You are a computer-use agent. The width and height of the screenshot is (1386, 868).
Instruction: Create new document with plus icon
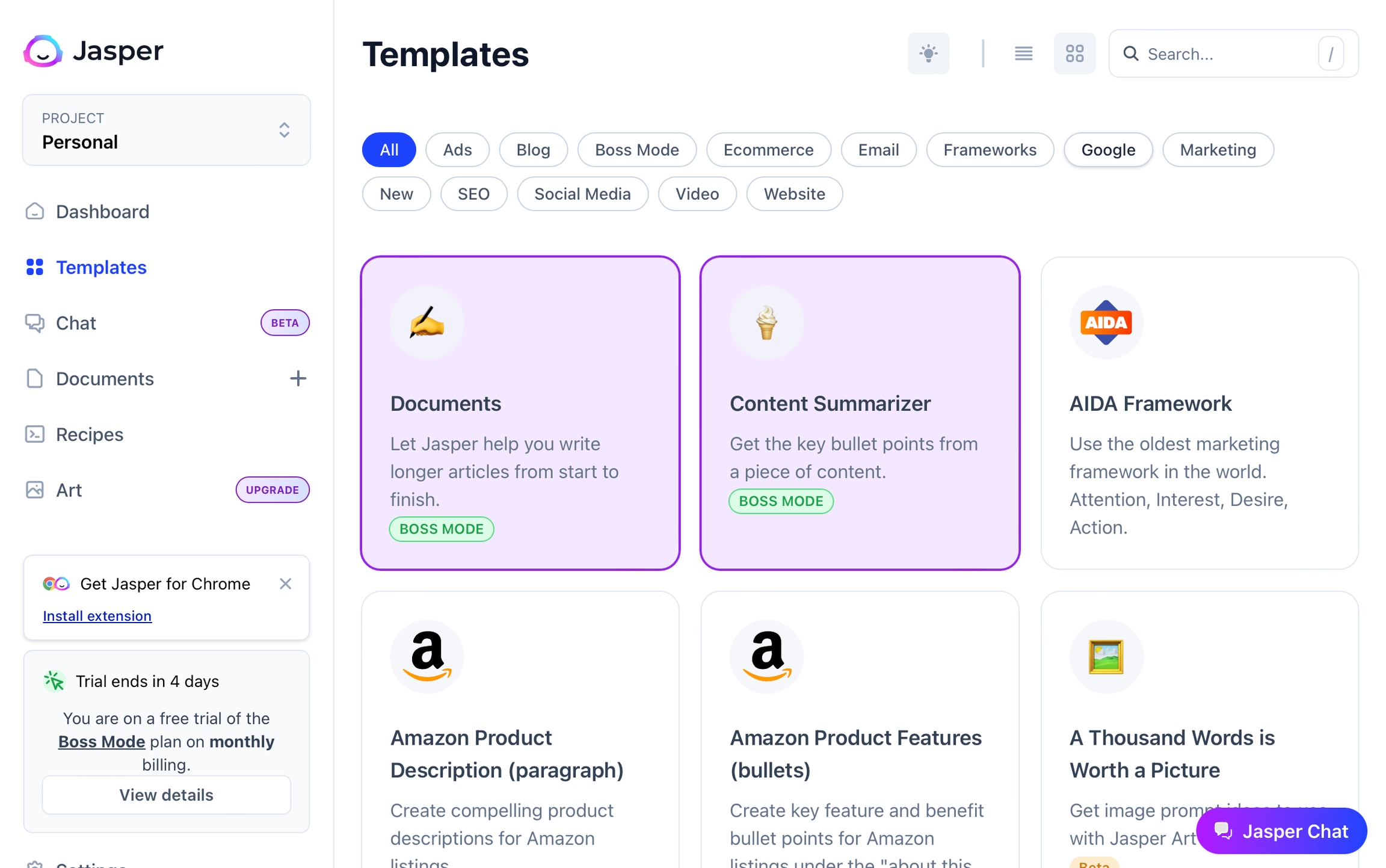click(x=298, y=378)
